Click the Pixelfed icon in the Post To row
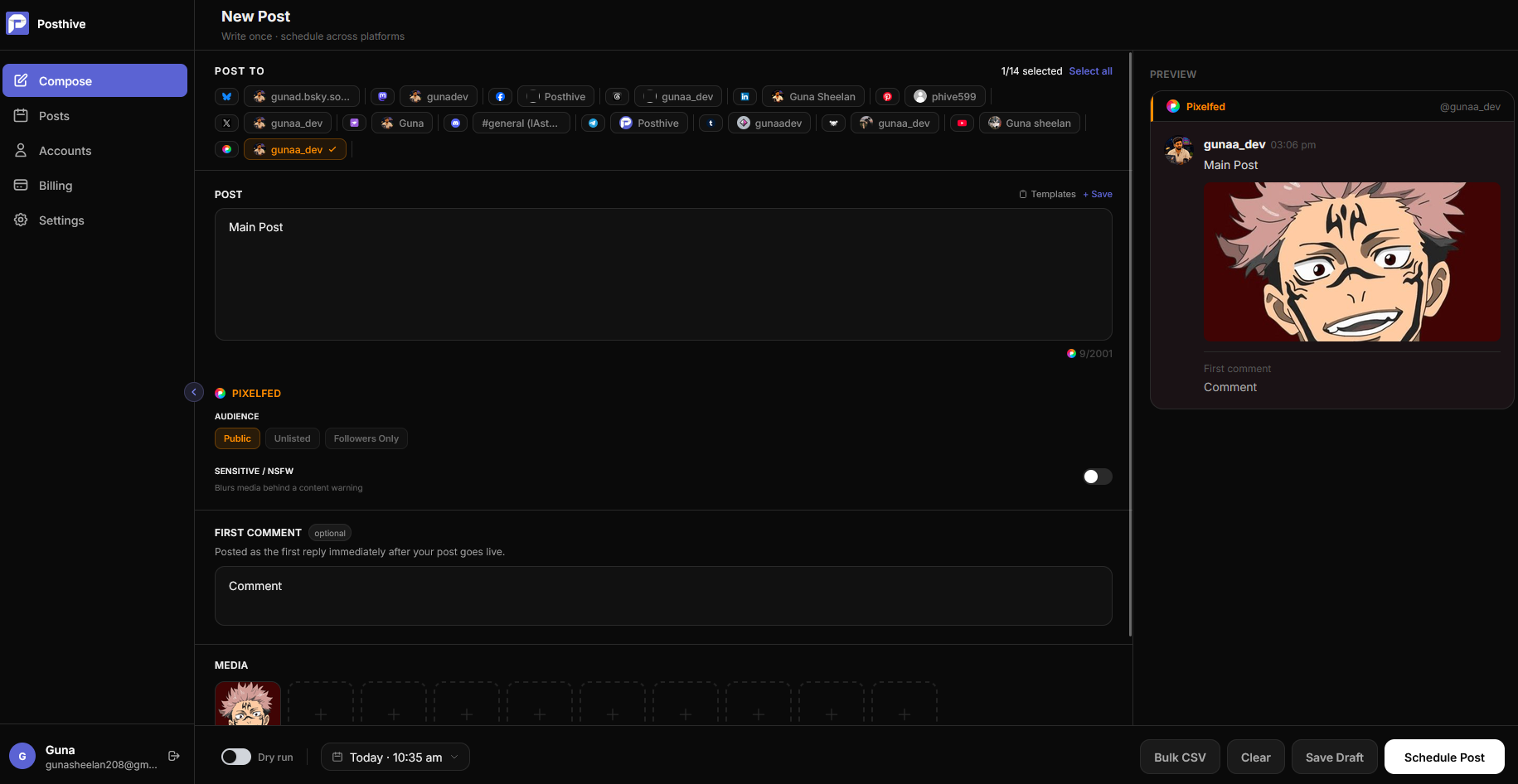Image resolution: width=1518 pixels, height=784 pixels. coord(226,150)
